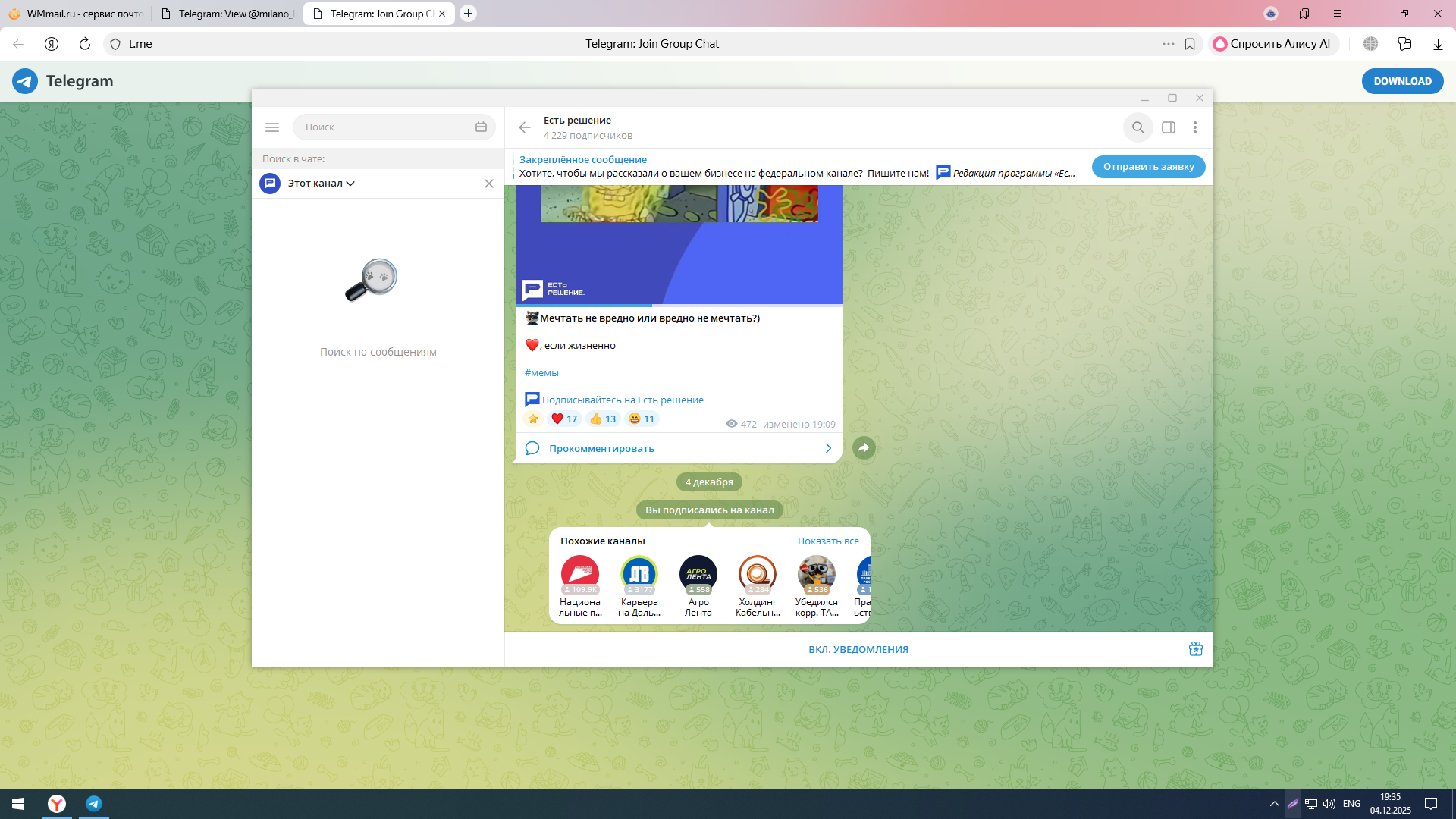Add the star reaction to the post
Image resolution: width=1456 pixels, height=819 pixels.
coord(533,419)
